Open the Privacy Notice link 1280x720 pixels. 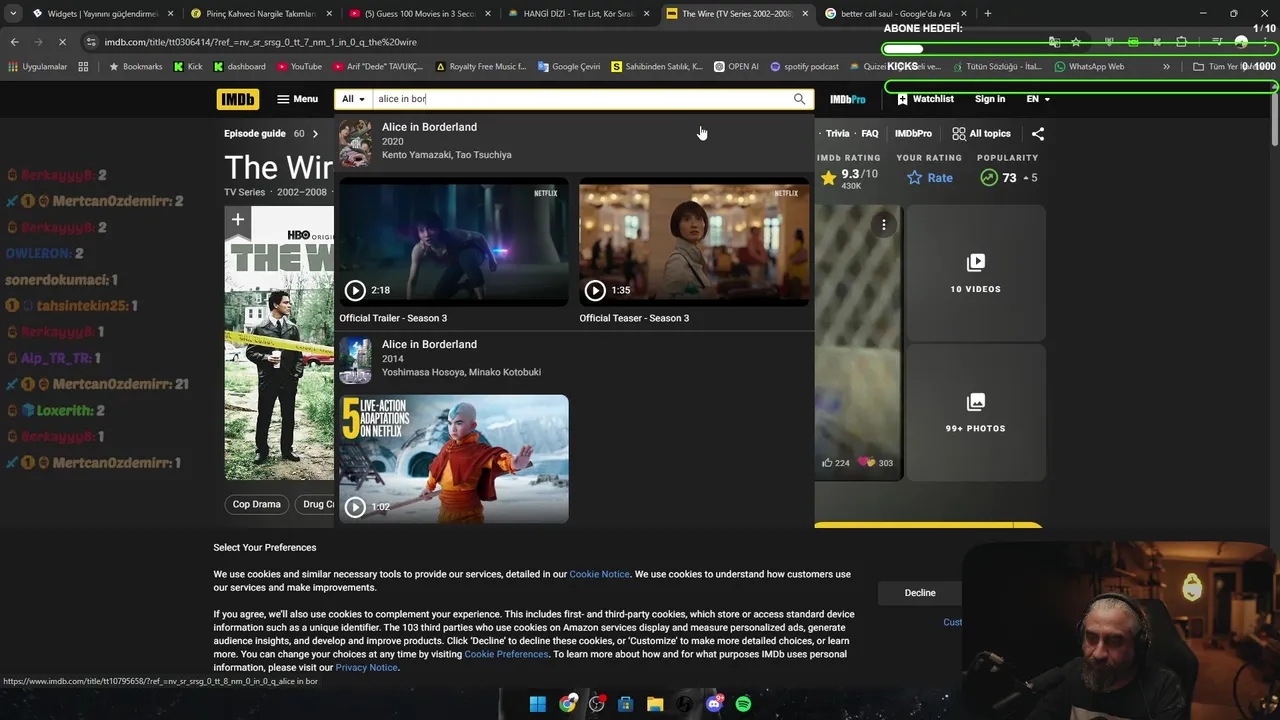[x=366, y=667]
